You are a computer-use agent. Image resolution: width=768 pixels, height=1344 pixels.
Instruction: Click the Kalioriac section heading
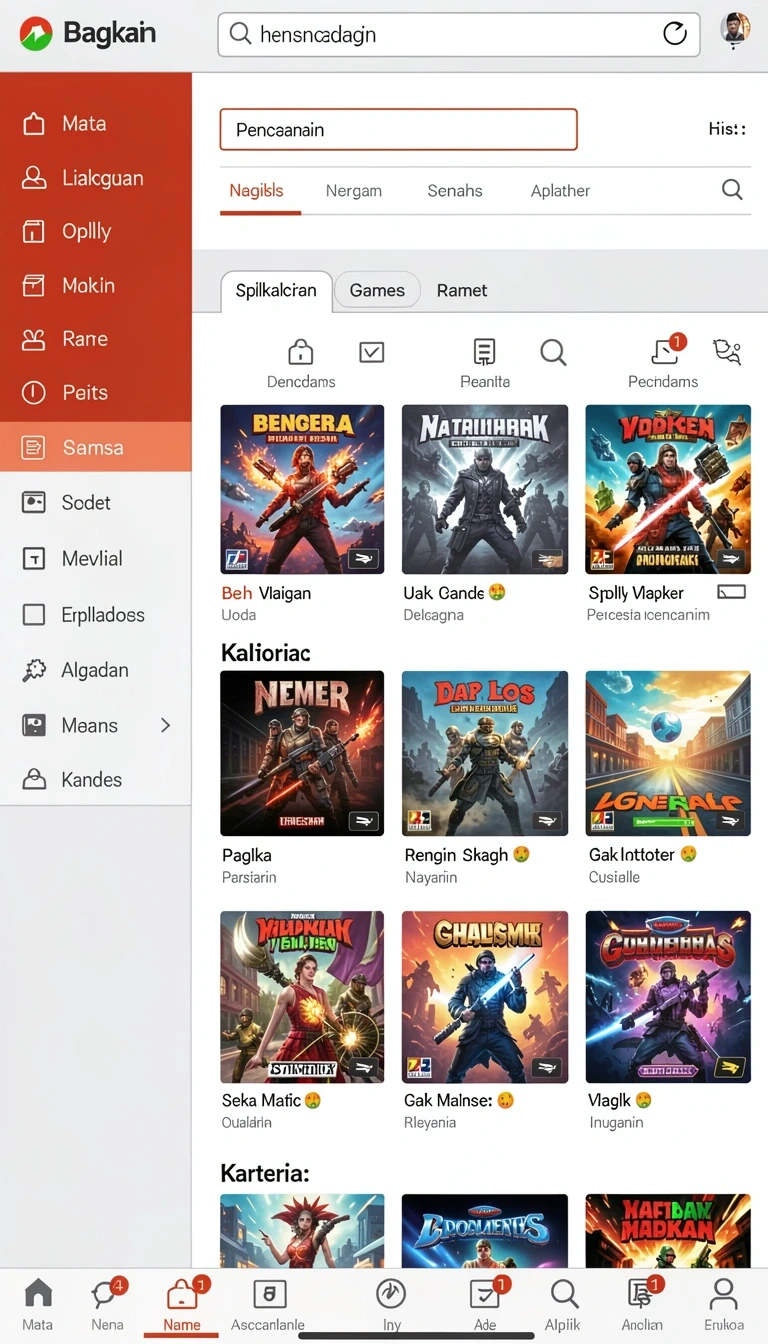point(265,653)
